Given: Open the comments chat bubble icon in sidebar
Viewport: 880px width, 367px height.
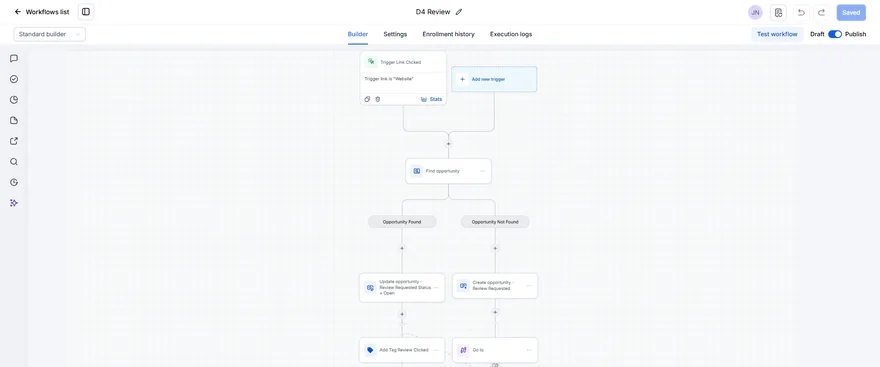Looking at the screenshot, I should coord(14,58).
